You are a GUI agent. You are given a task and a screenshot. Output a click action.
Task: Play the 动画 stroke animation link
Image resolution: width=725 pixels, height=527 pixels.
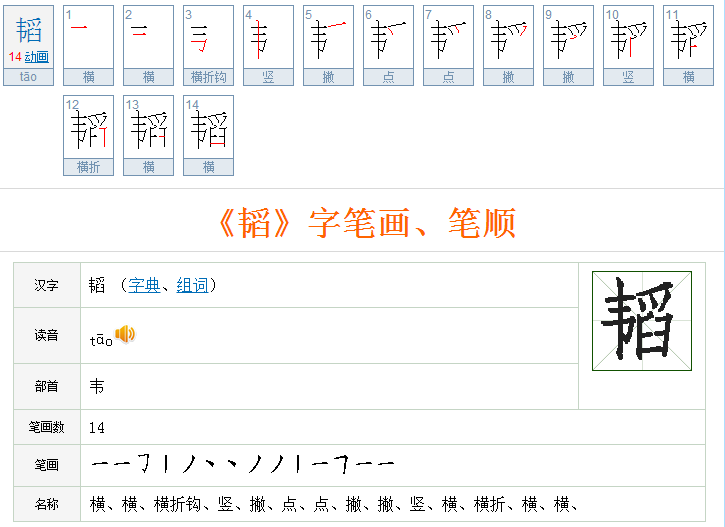coord(37,57)
